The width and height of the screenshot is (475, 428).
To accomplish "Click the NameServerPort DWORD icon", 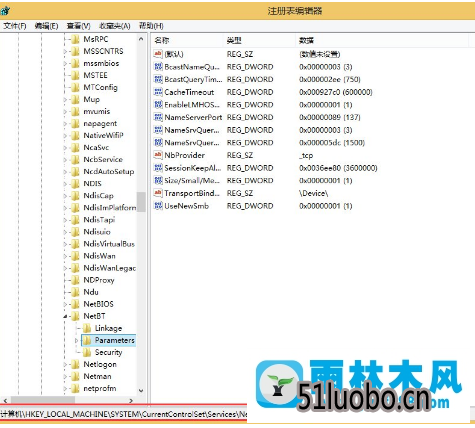I will 158,117.
